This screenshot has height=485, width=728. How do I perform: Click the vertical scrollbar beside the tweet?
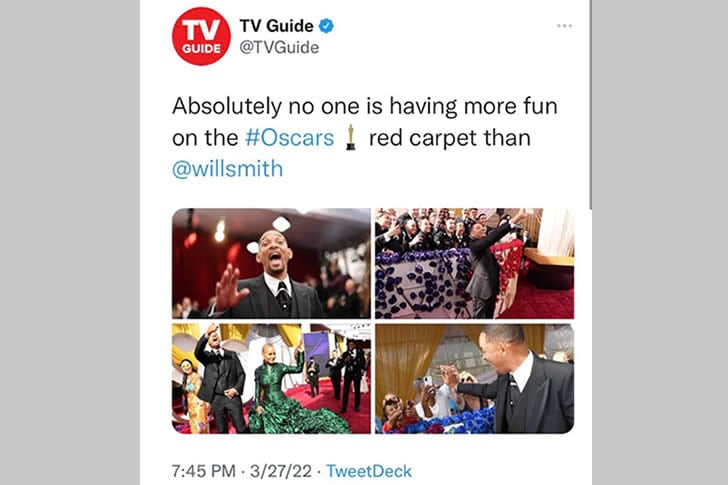click(x=591, y=104)
